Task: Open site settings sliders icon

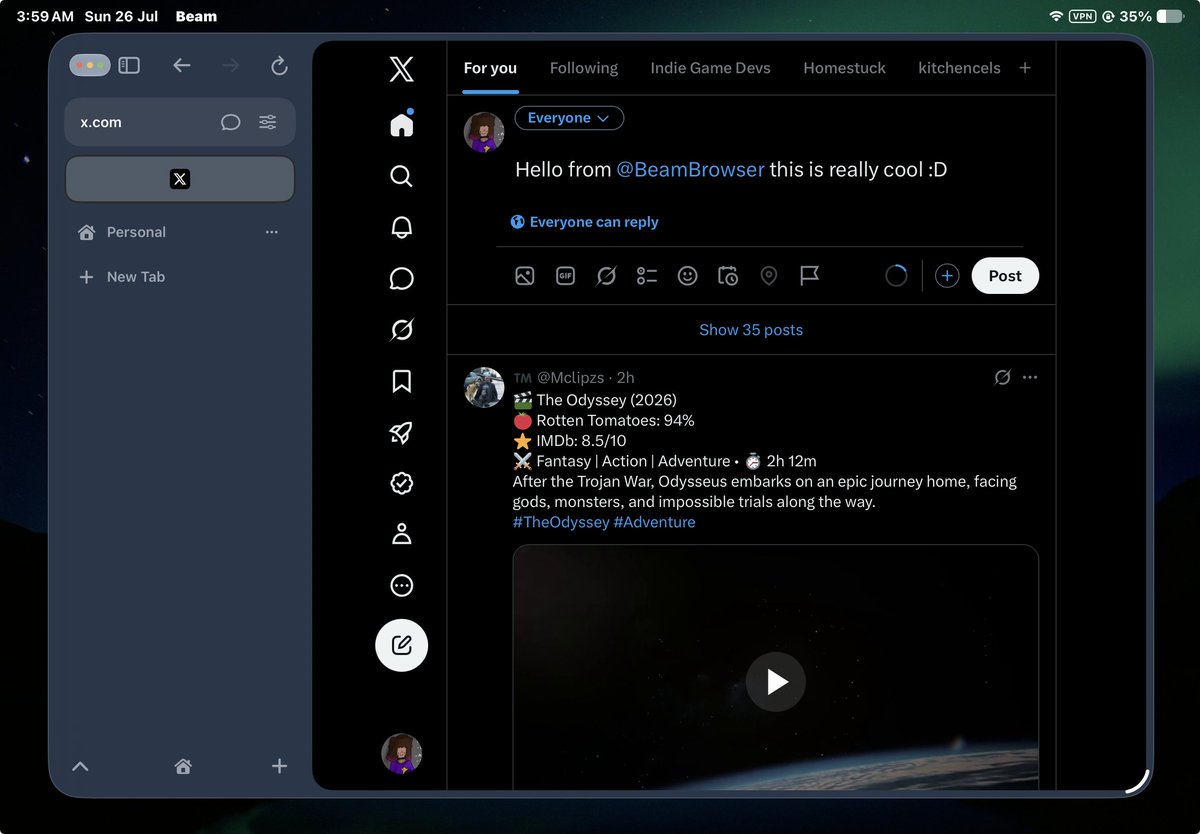Action: [x=268, y=122]
